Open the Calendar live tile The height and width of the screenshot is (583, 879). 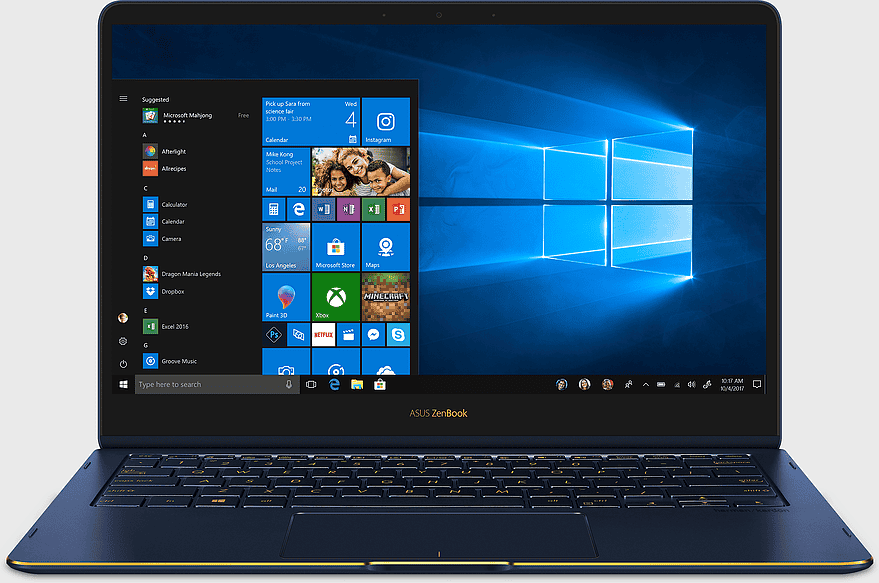coord(311,122)
